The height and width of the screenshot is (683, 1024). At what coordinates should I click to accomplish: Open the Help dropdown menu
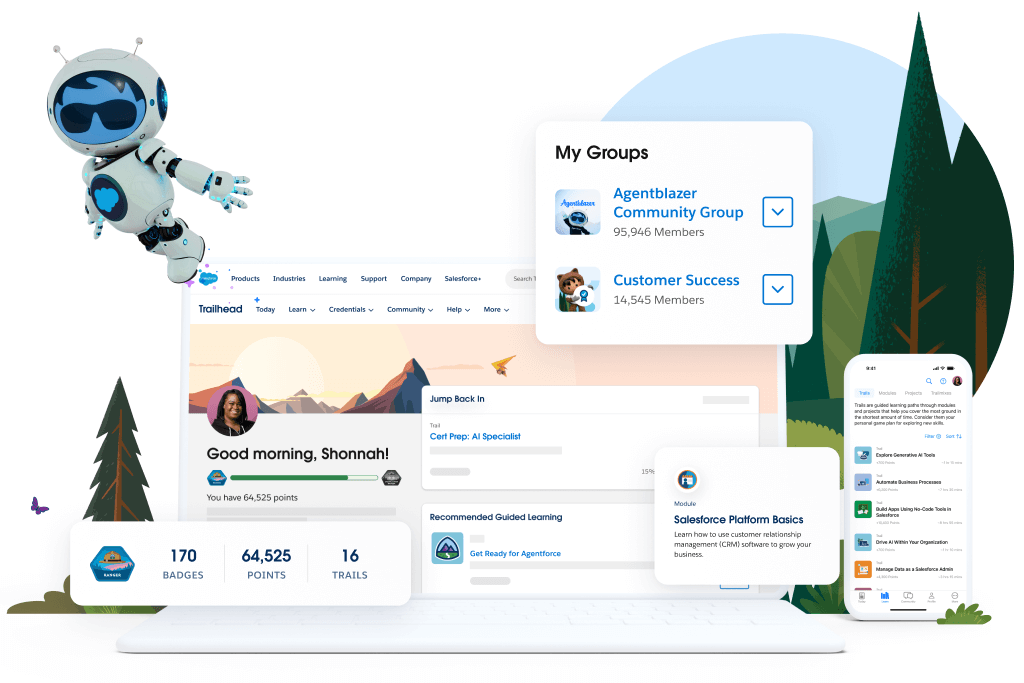click(458, 310)
